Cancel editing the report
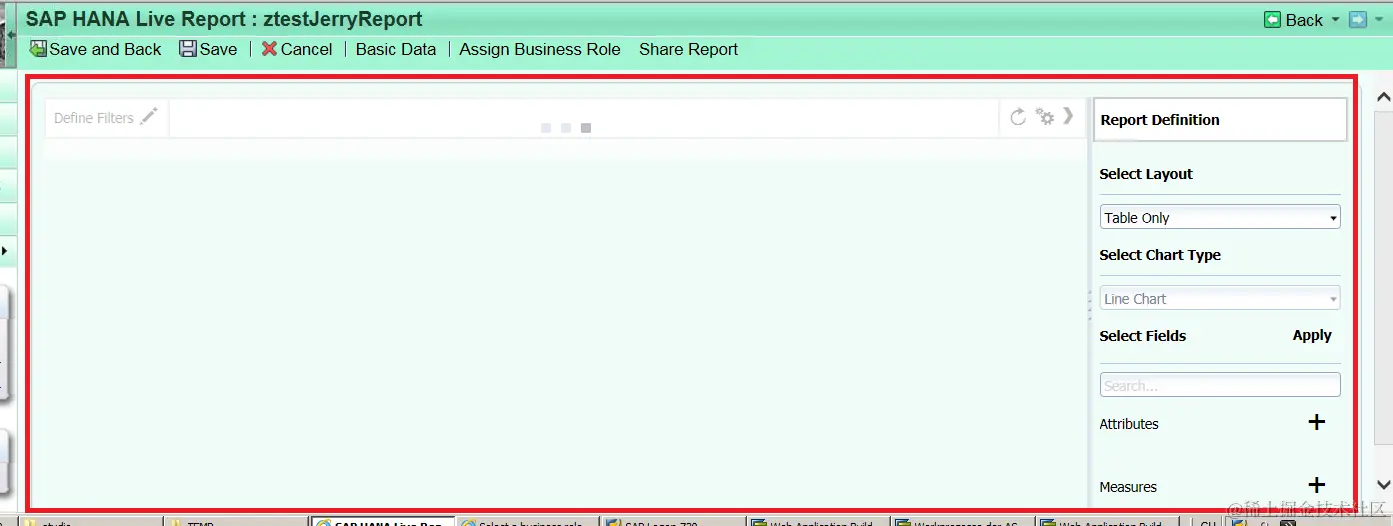Image resolution: width=1393 pixels, height=526 pixels. click(x=297, y=49)
